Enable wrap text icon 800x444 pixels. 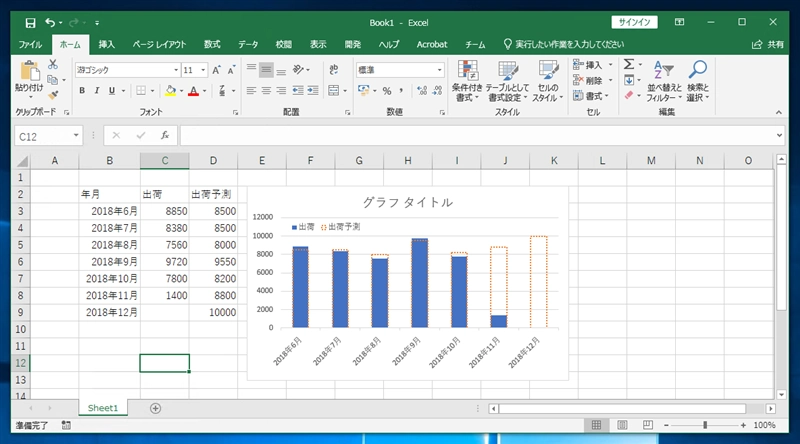pyautogui.click(x=334, y=70)
